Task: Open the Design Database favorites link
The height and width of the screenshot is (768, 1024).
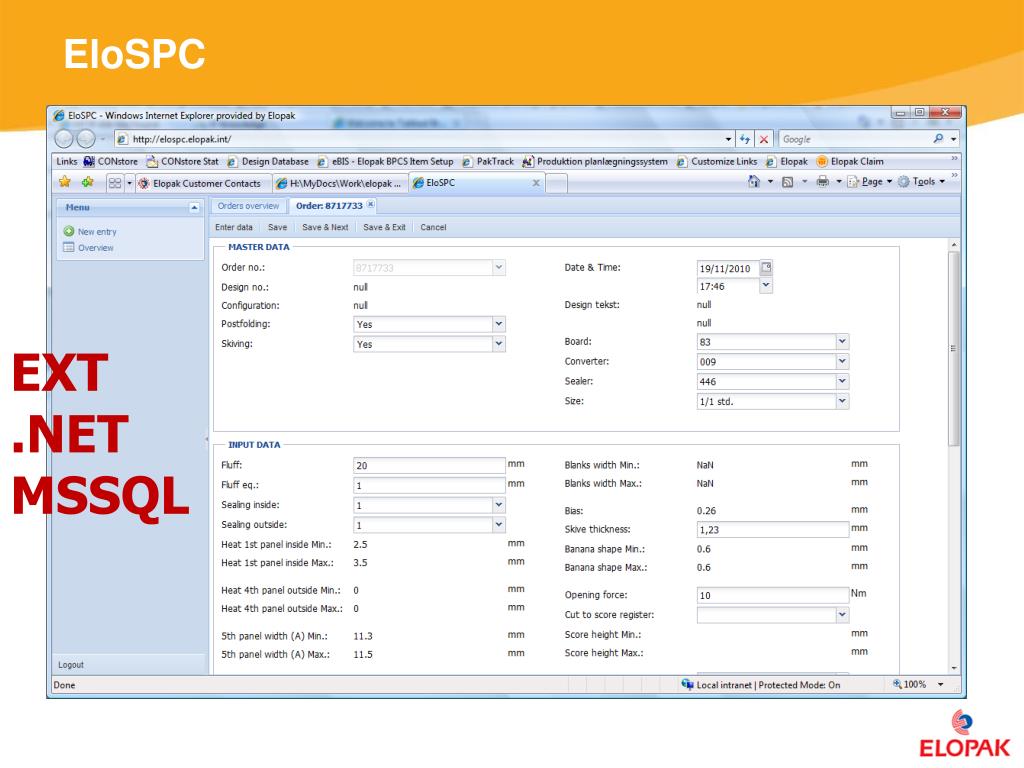Action: coord(268,161)
